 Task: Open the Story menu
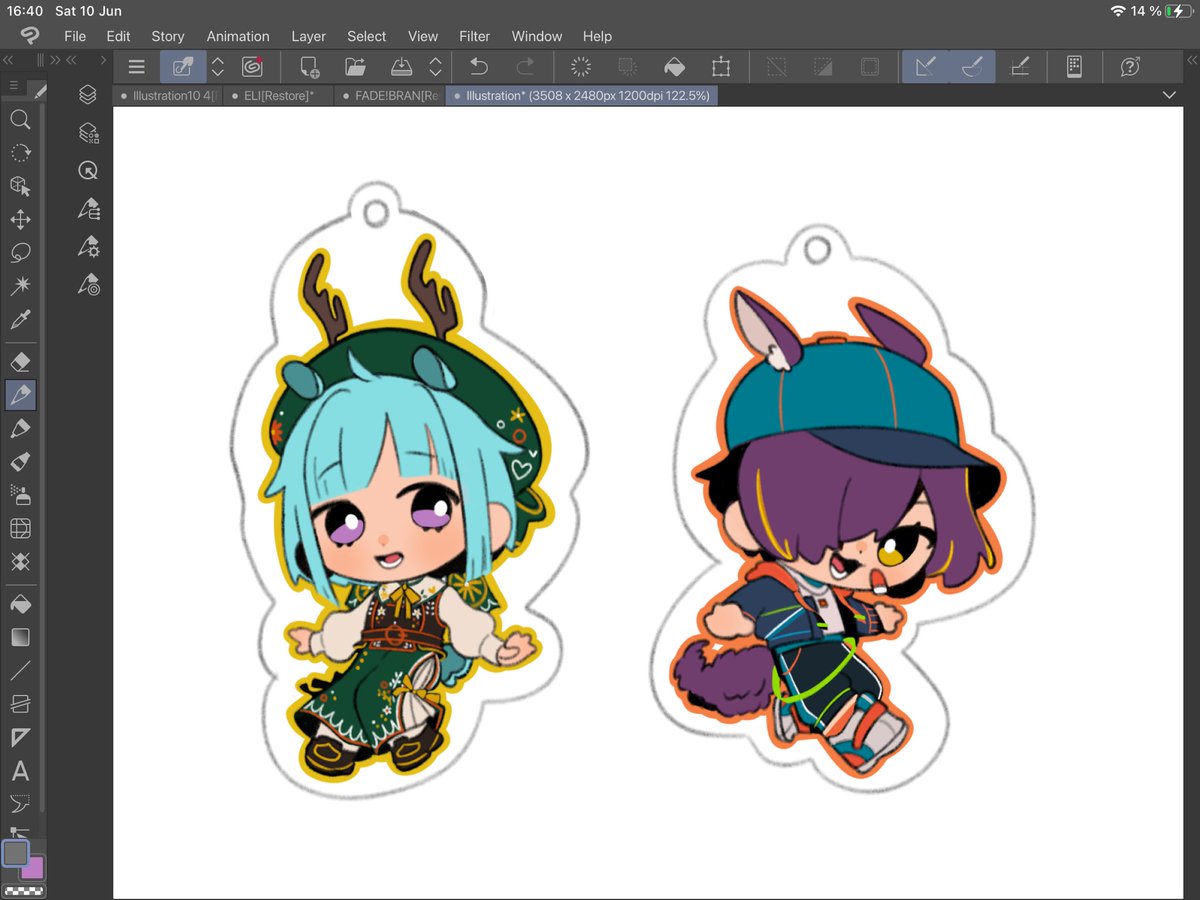(x=168, y=36)
